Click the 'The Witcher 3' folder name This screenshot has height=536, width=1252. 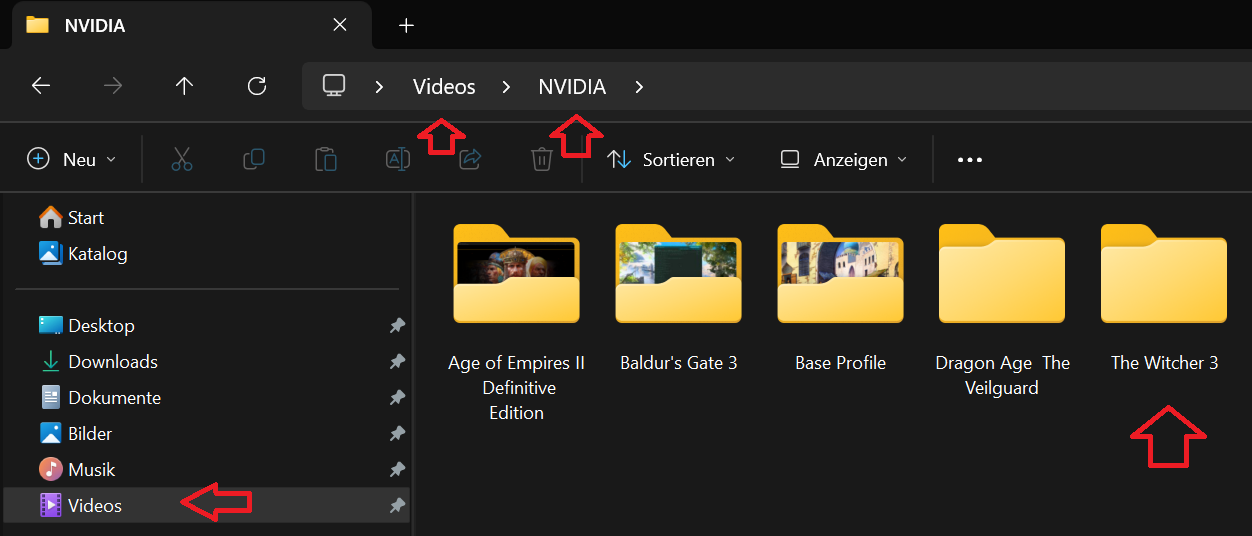click(1164, 363)
